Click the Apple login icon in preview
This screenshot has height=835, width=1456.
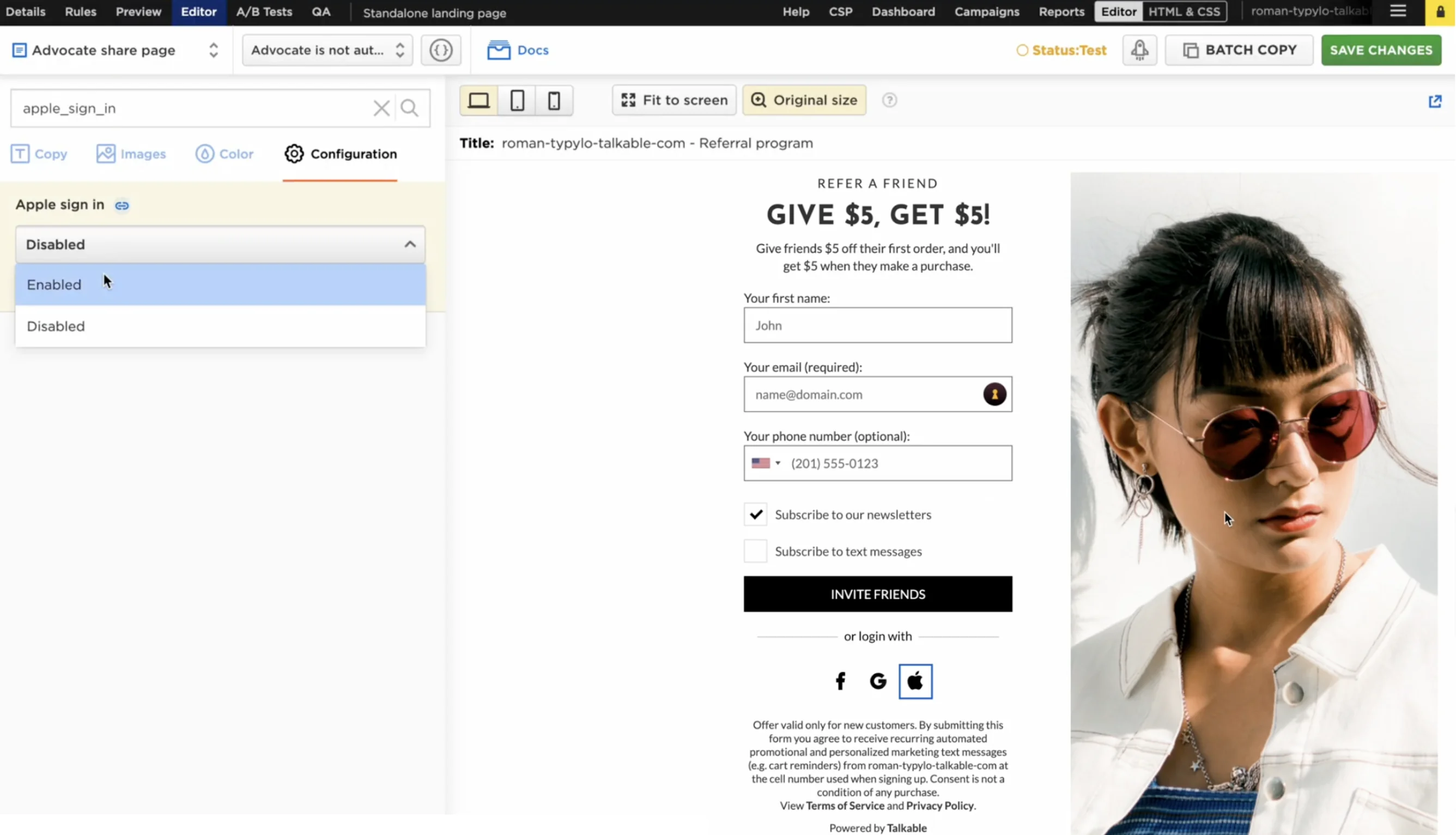915,681
